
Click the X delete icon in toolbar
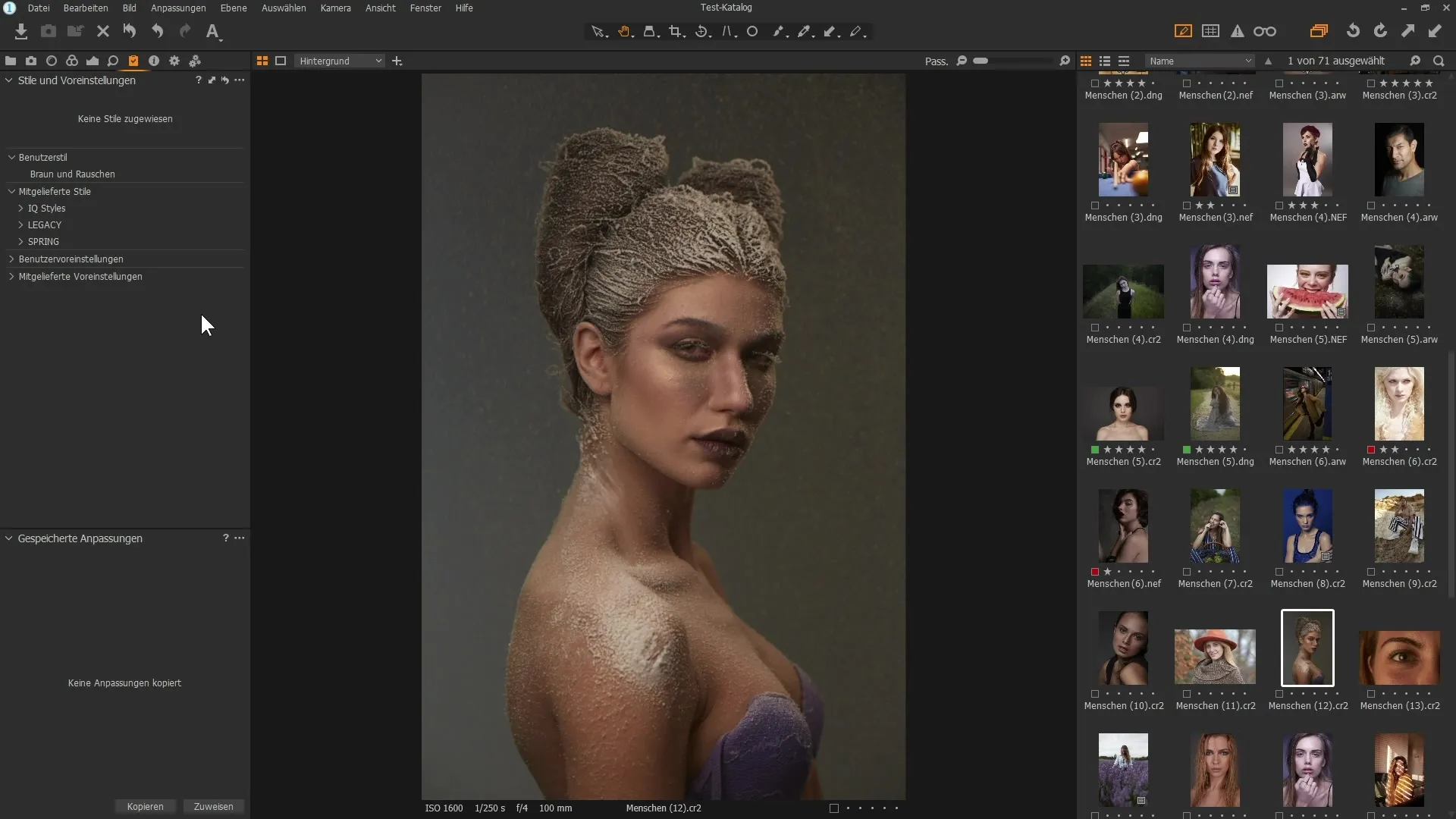click(x=103, y=31)
